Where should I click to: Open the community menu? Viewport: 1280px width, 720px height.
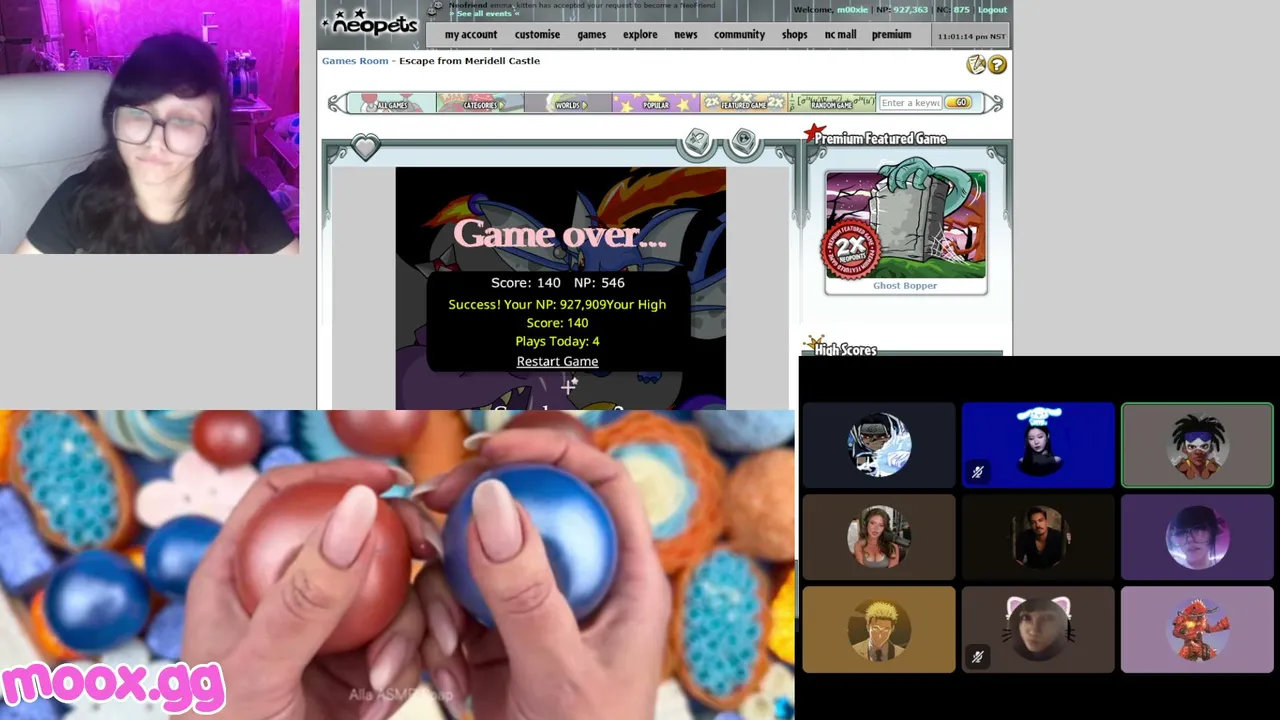(x=739, y=34)
